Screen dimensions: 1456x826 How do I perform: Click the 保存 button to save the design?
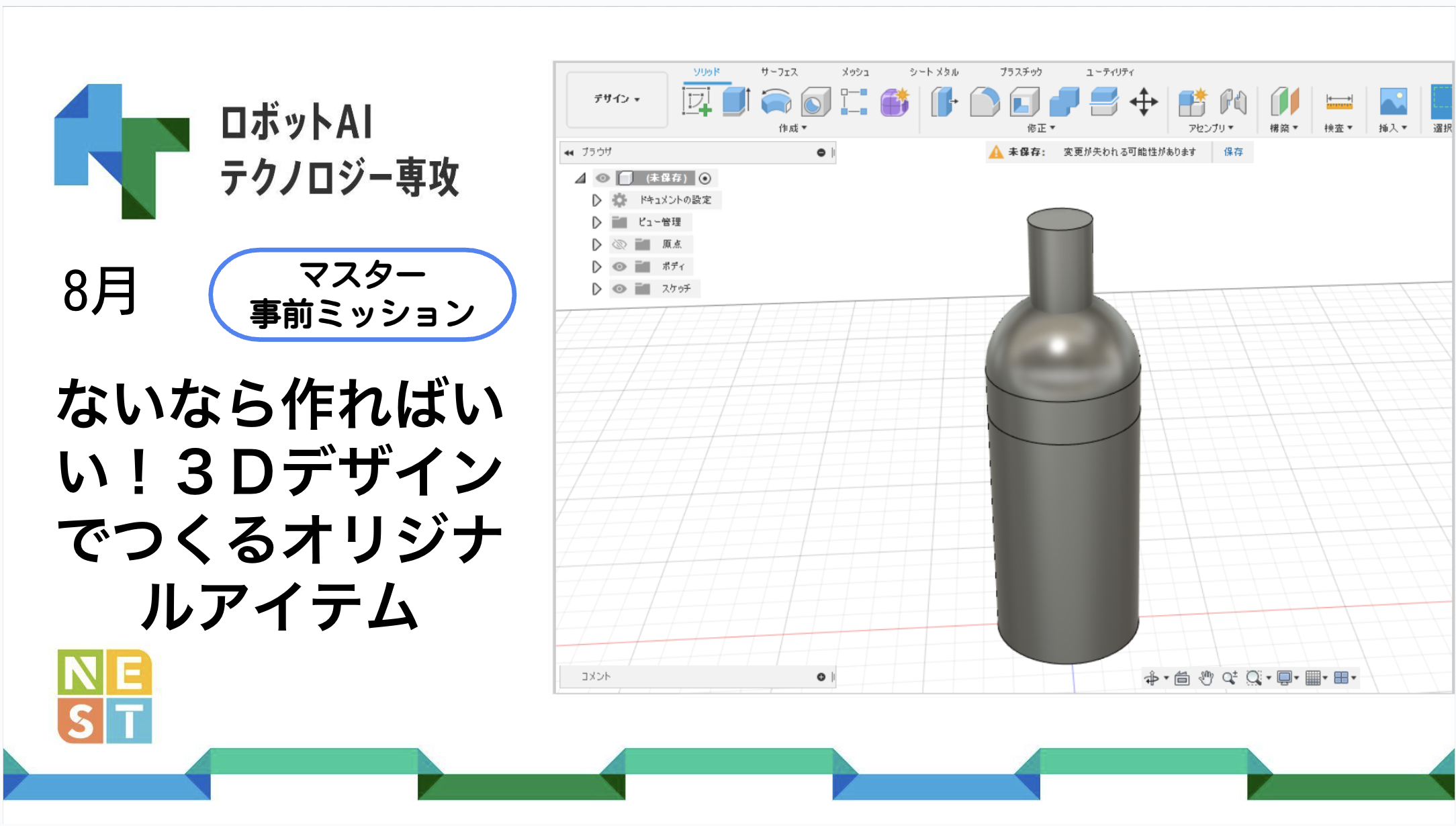click(1233, 152)
